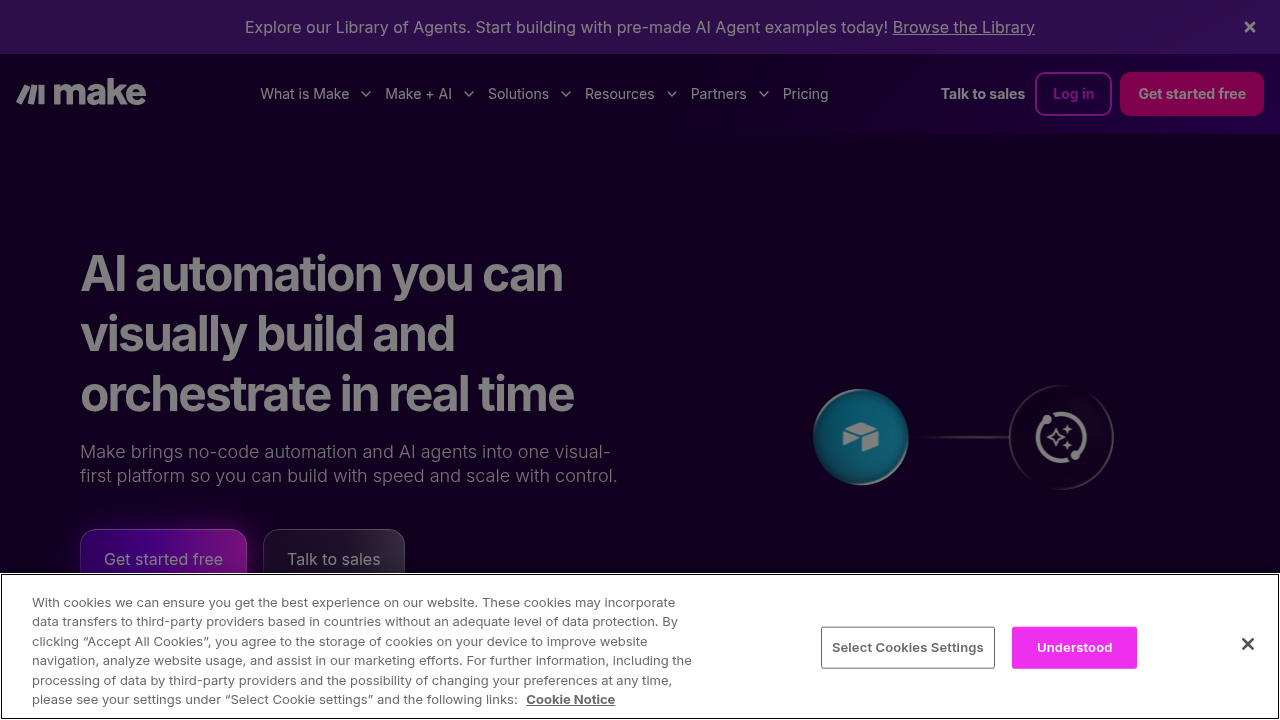Click the Log in button
The width and height of the screenshot is (1280, 720).
coord(1073,93)
